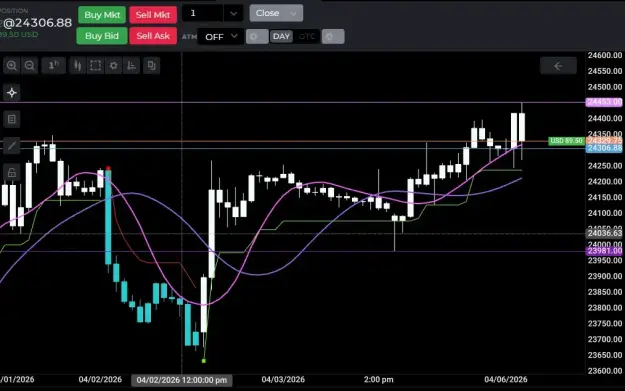Click the gray icon button right of GTC
Screen dimensions: 625x391
[x=333, y=37]
